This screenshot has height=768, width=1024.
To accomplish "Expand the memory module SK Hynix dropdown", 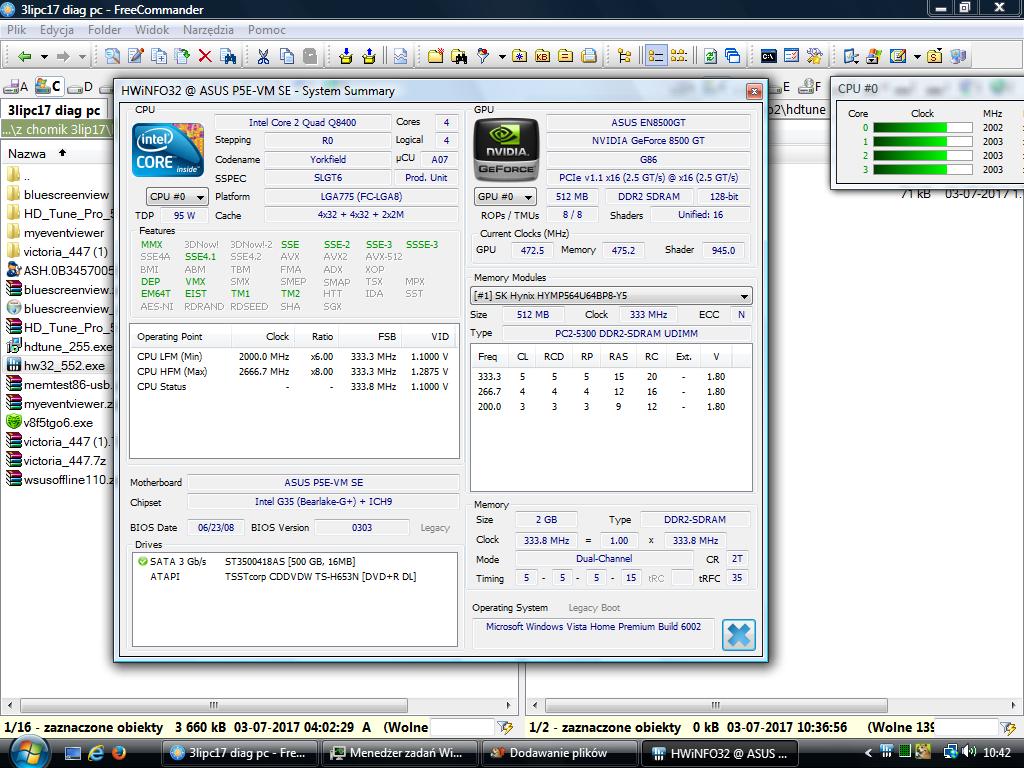I will point(611,296).
